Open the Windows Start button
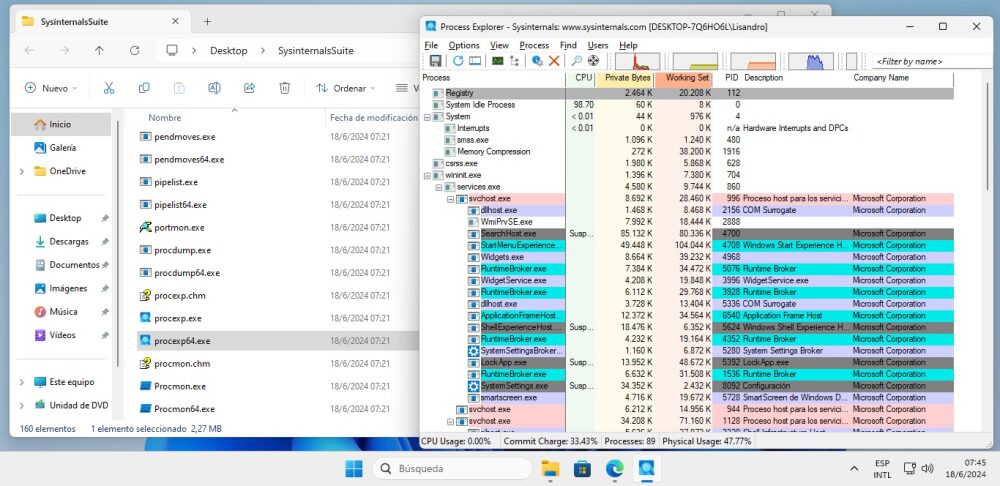Screen dimensions: 1000x486 (x=354, y=469)
